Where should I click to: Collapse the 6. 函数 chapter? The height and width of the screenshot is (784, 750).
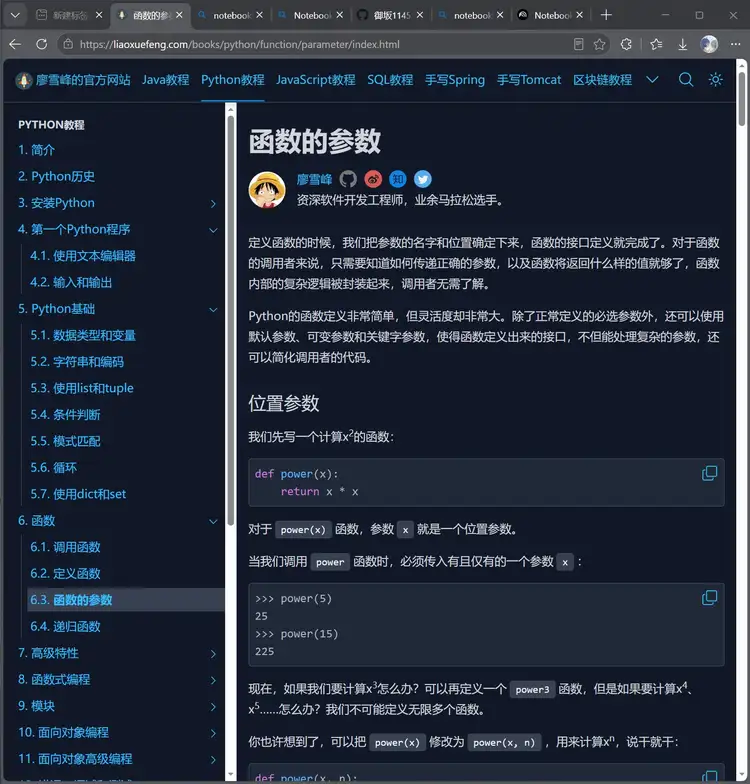213,522
